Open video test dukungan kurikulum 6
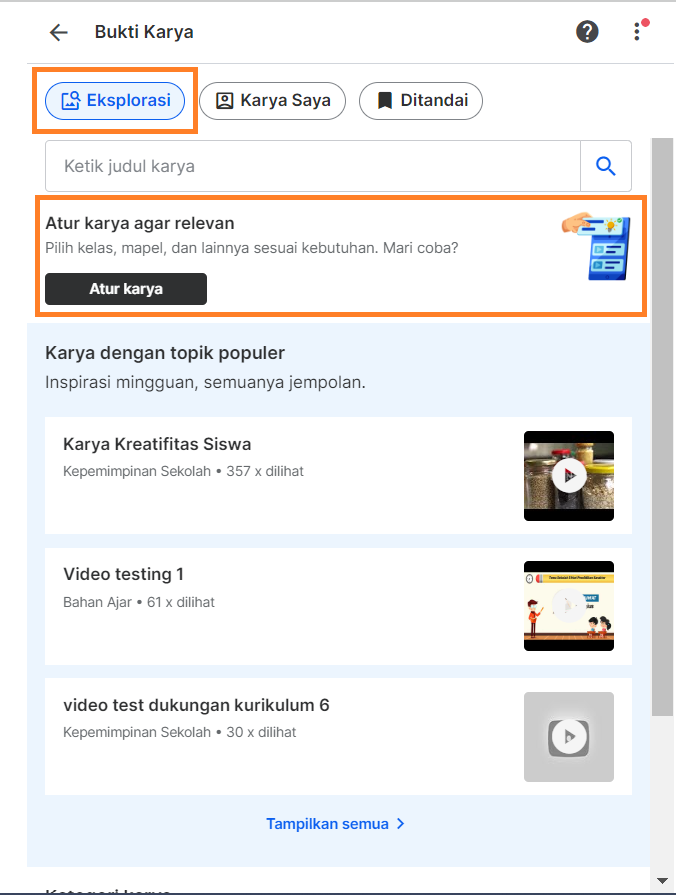The image size is (676, 895). (196, 705)
